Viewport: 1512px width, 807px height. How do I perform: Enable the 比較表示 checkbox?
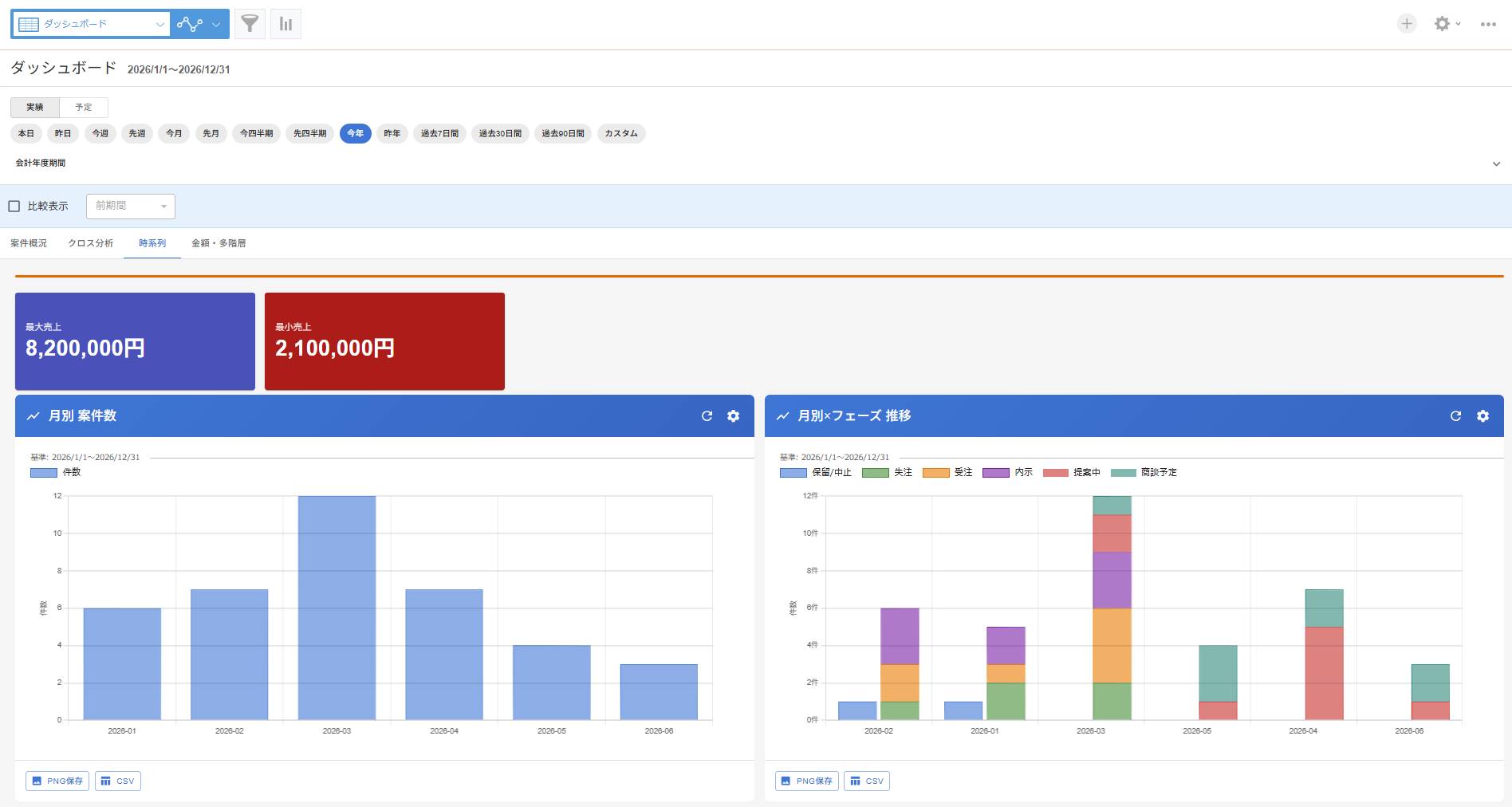(x=14, y=207)
